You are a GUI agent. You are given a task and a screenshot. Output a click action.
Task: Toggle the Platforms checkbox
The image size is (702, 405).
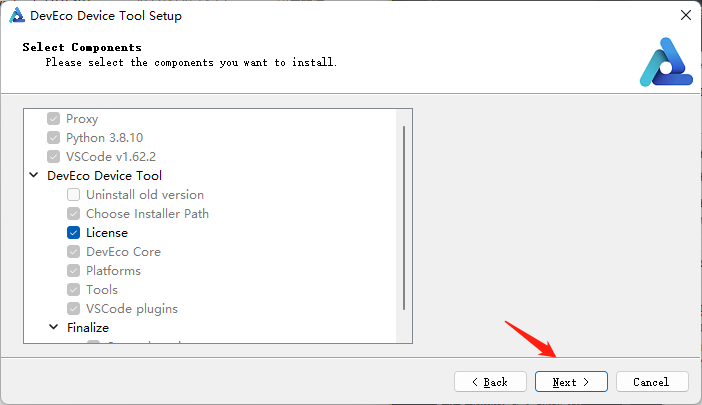pos(73,271)
